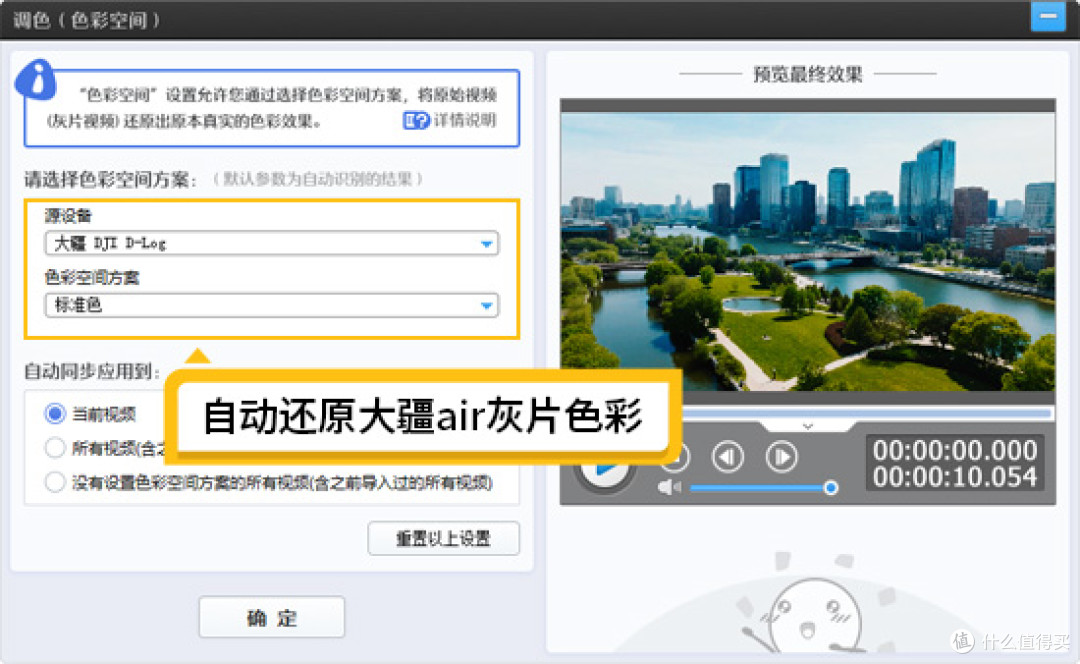This screenshot has width=1080, height=664.
Task: Play the preview video
Action: coord(605,471)
